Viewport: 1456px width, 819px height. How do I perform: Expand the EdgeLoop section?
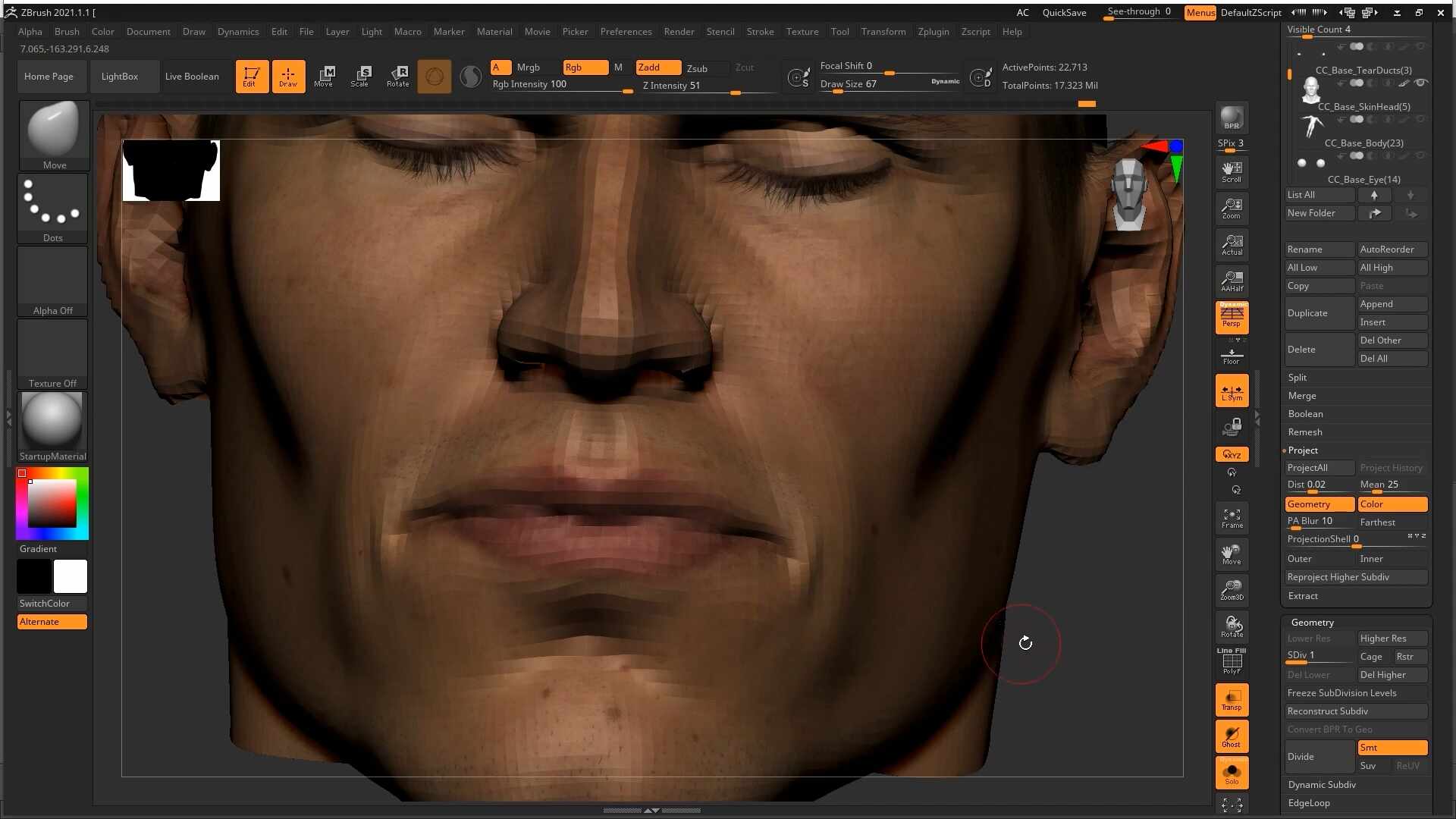point(1309,803)
